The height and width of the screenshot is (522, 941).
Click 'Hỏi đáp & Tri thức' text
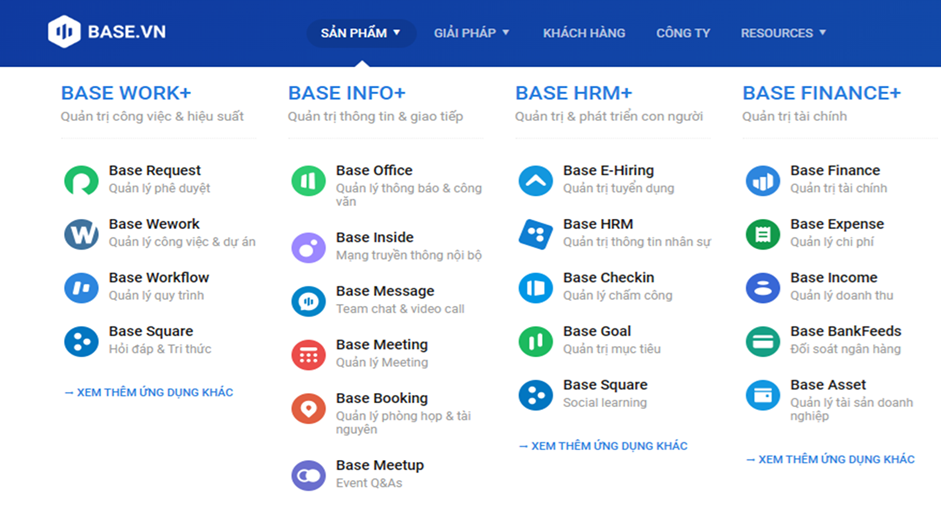tap(160, 349)
